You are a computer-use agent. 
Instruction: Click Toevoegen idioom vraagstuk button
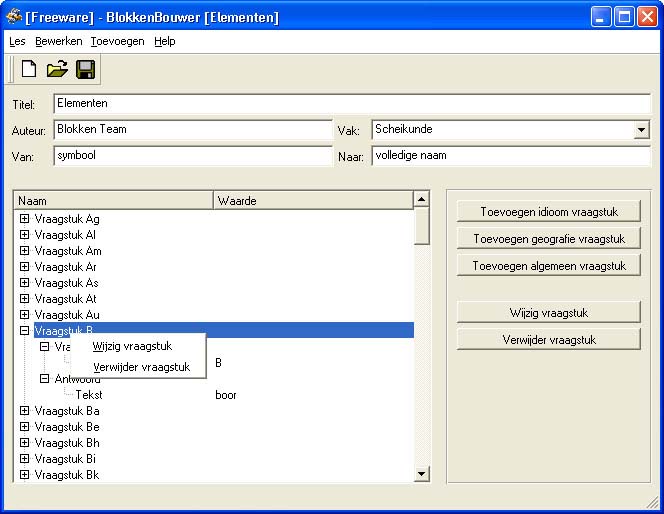click(548, 212)
